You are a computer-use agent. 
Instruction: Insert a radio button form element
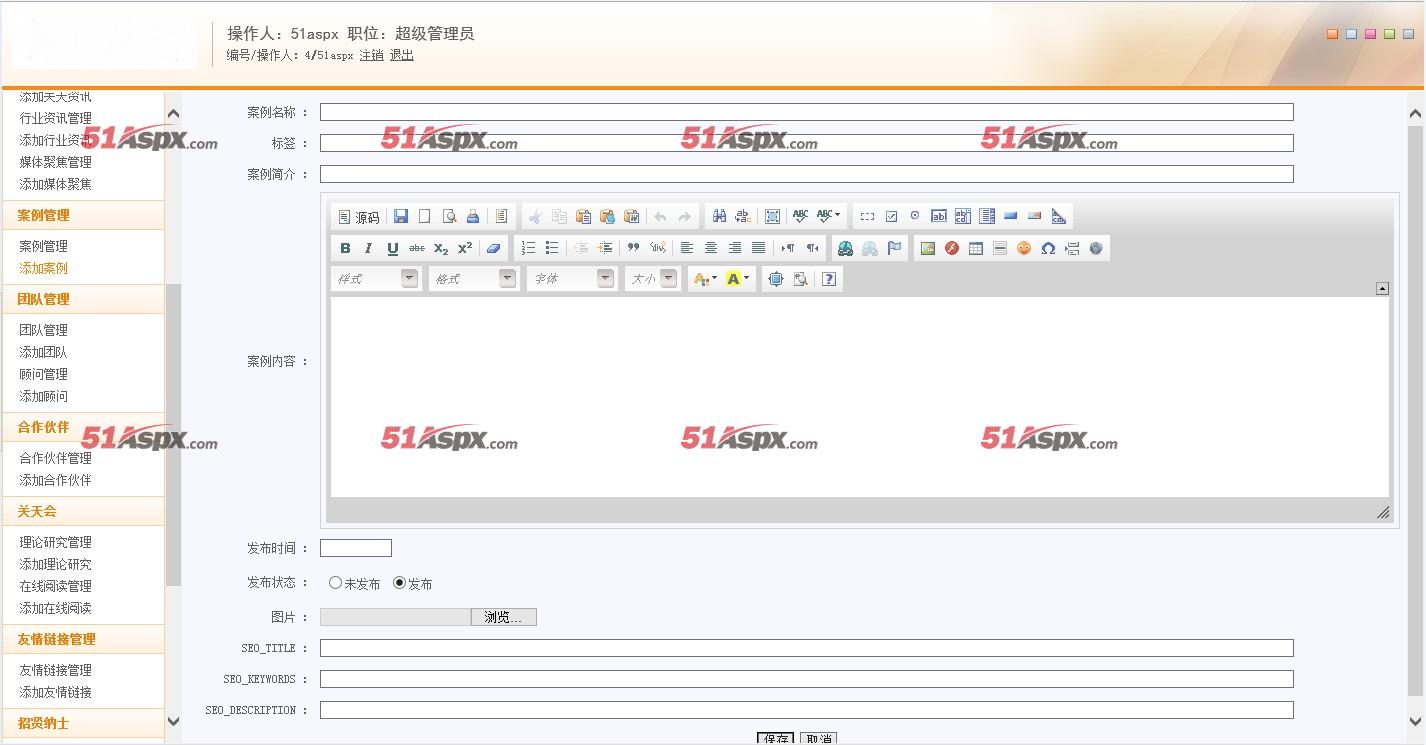pyautogui.click(x=914, y=216)
